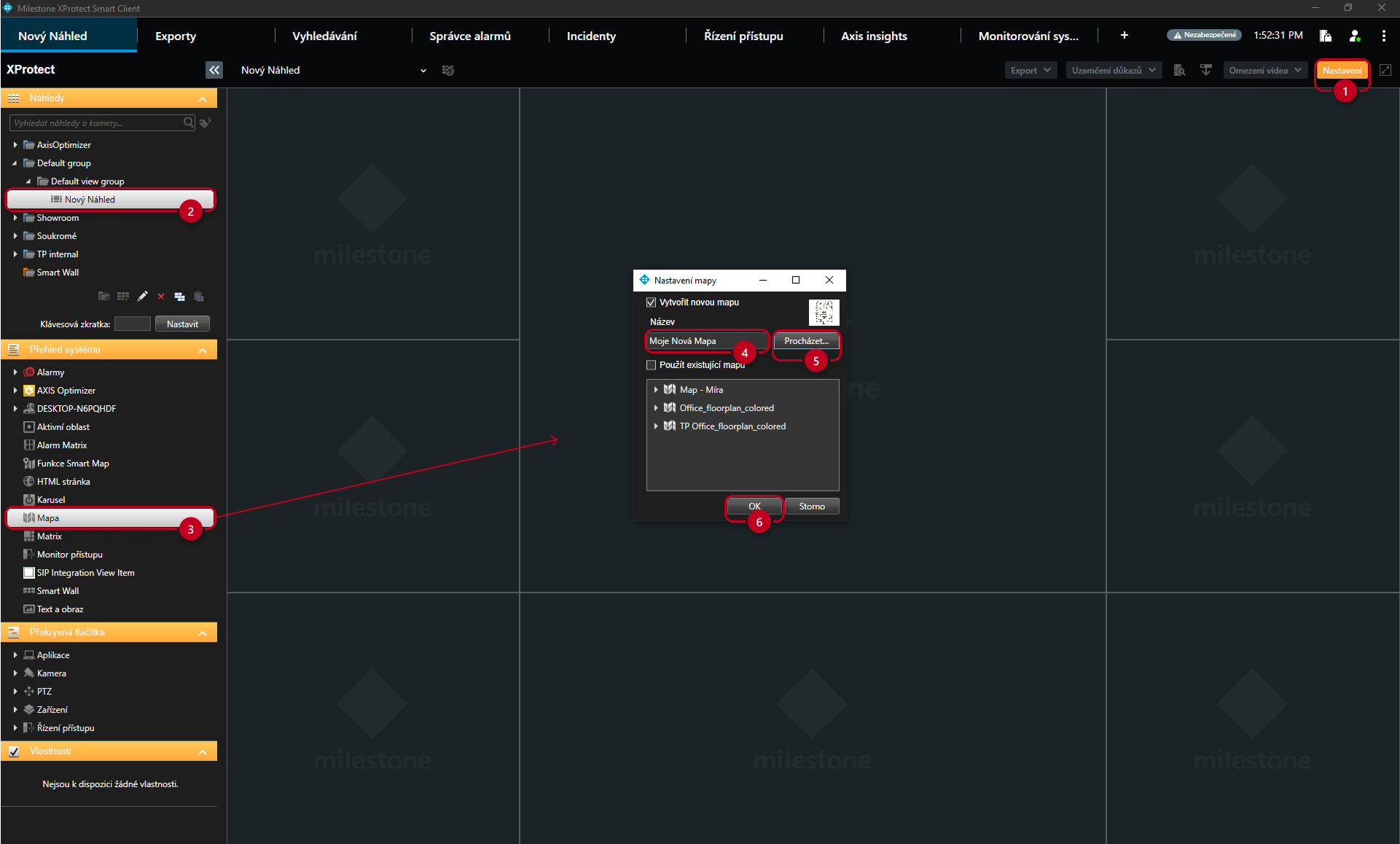Click the Vyhledat náhledy a kamery search field
Image resolution: width=1400 pixels, height=844 pixels.
(x=96, y=122)
